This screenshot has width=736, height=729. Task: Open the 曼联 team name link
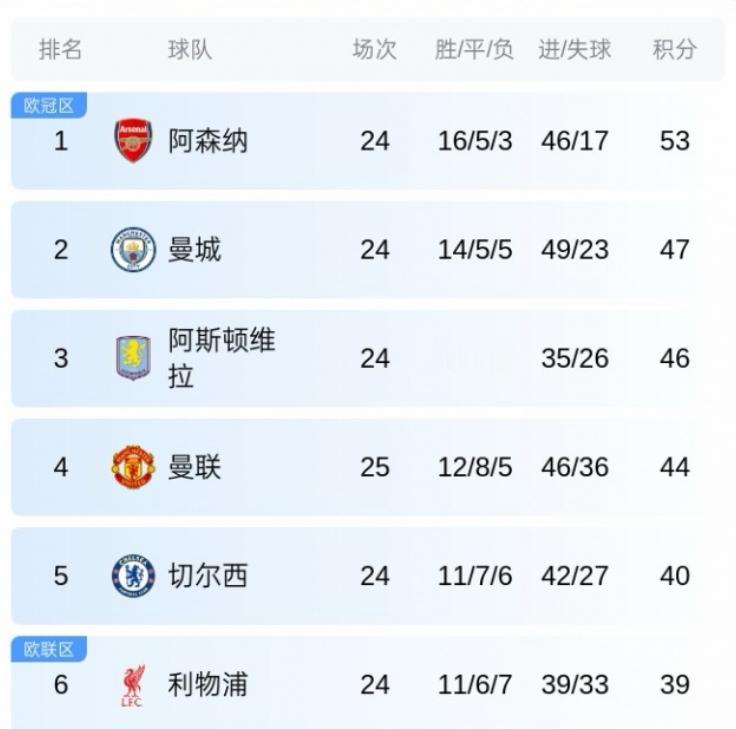(194, 467)
